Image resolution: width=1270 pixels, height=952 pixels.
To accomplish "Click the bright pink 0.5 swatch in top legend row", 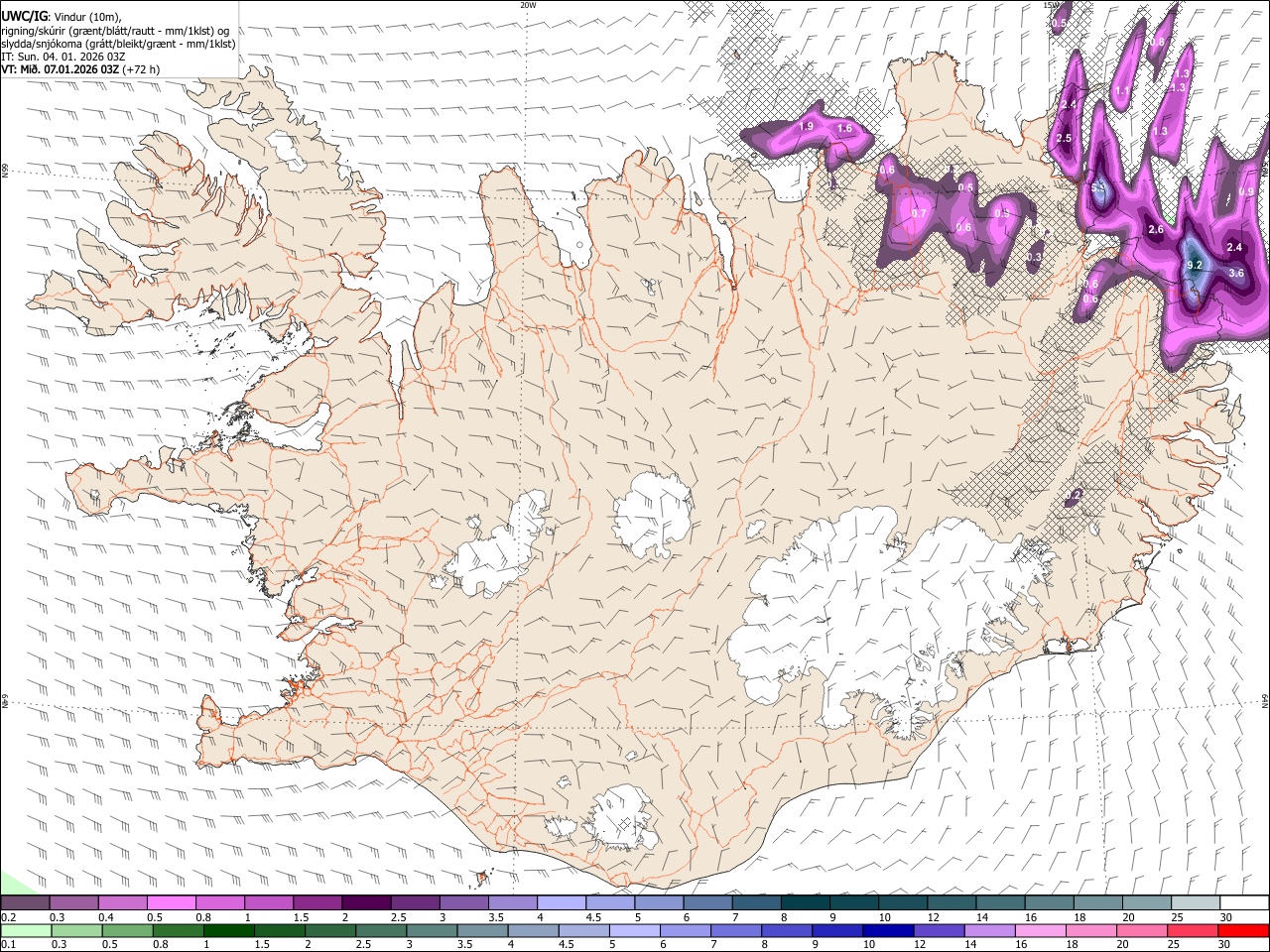I will [x=172, y=903].
